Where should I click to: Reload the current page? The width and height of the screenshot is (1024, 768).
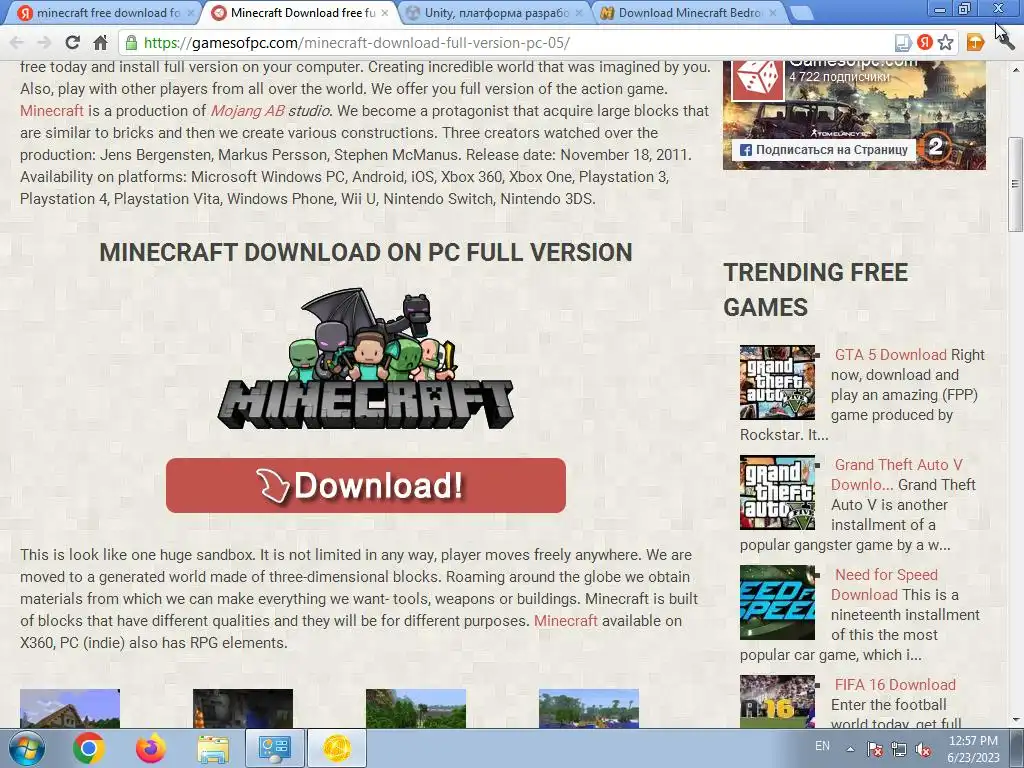coord(72,43)
